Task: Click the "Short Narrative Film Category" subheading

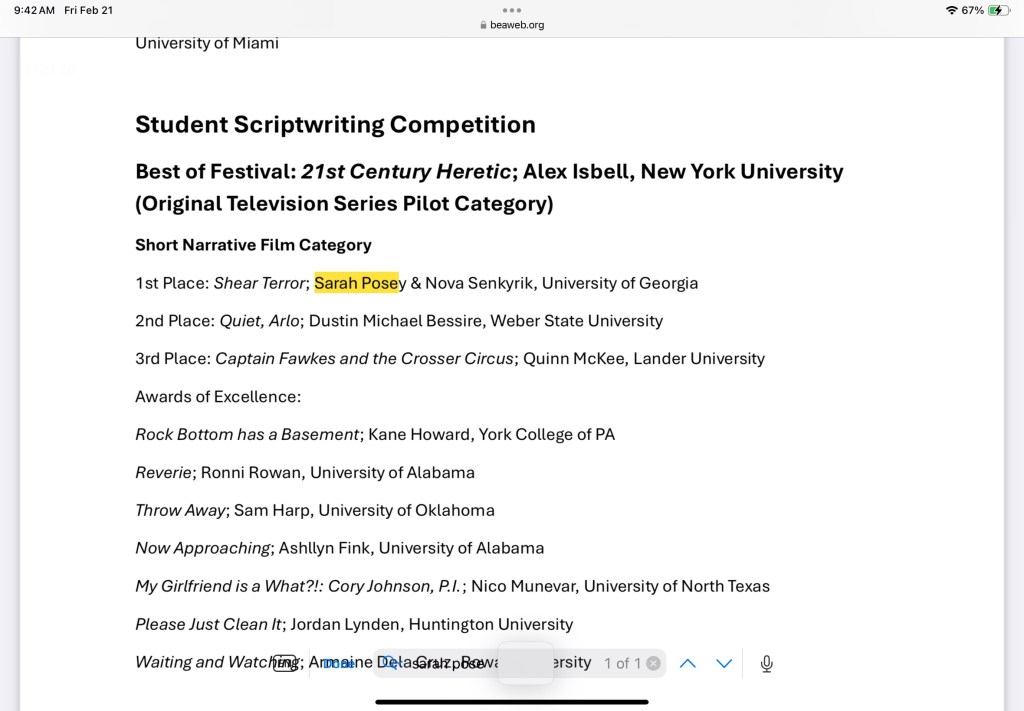Action: coord(253,245)
